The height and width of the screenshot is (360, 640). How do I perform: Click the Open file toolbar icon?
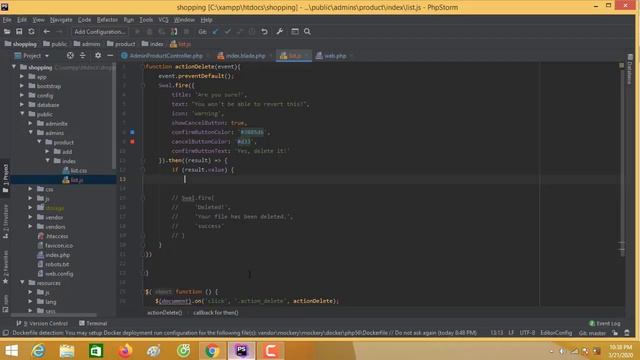[7, 31]
